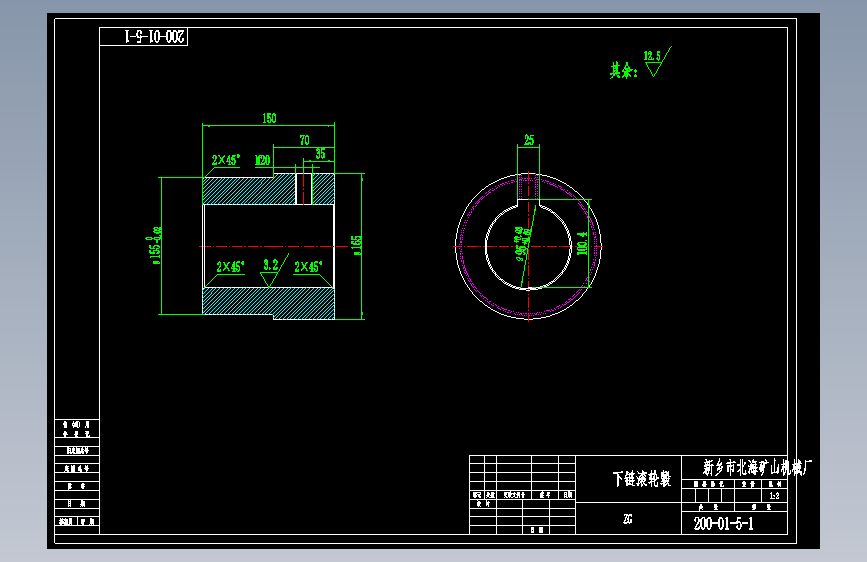Select the 2×45° note right of 3.2
Screen dimensions: 867x562
point(308,267)
